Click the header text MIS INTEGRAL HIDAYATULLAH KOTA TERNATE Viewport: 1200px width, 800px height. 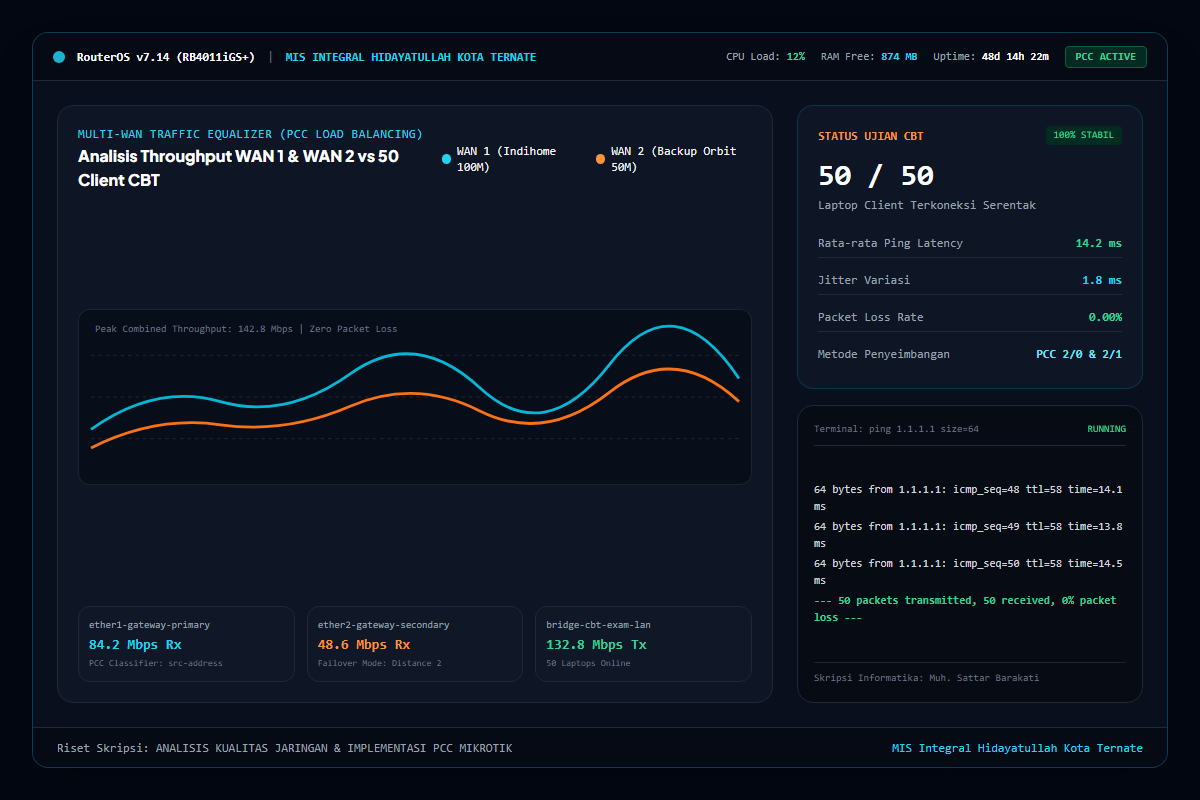tap(411, 57)
